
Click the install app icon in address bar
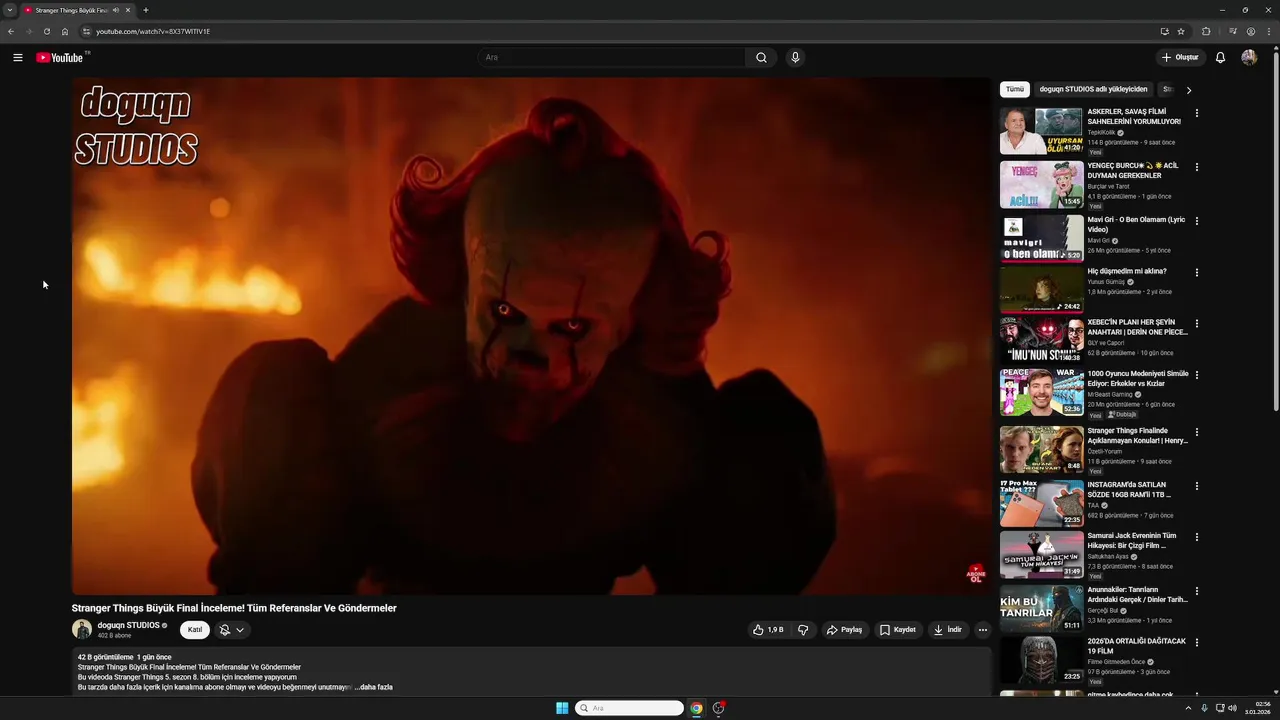[x=1164, y=31]
